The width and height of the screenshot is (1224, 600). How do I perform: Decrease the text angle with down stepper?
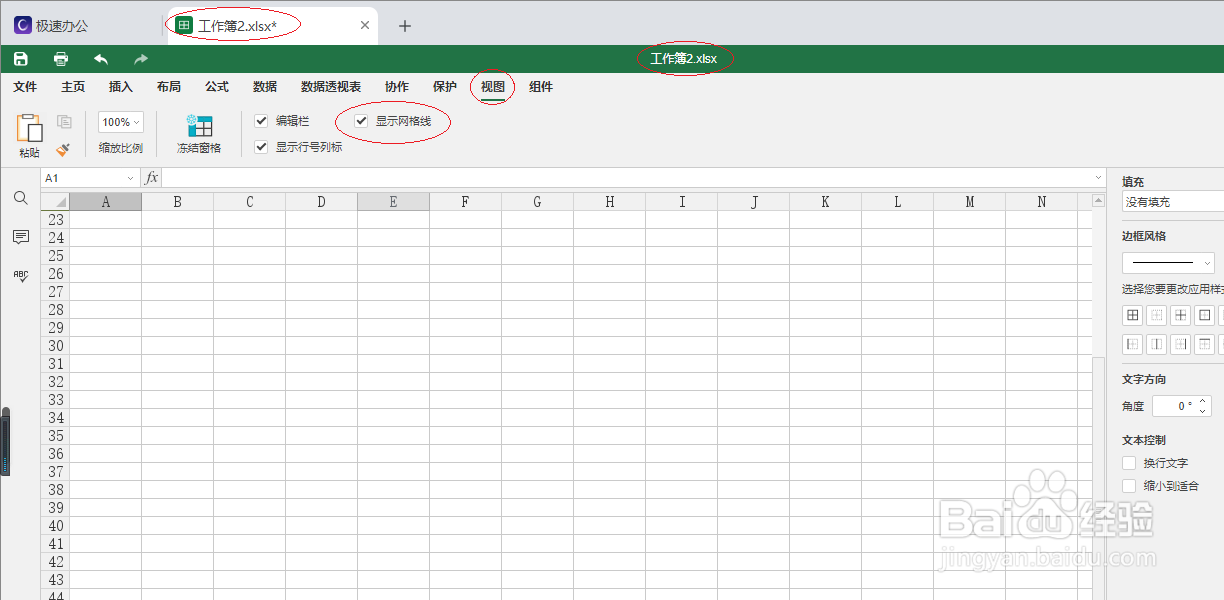(x=1203, y=411)
